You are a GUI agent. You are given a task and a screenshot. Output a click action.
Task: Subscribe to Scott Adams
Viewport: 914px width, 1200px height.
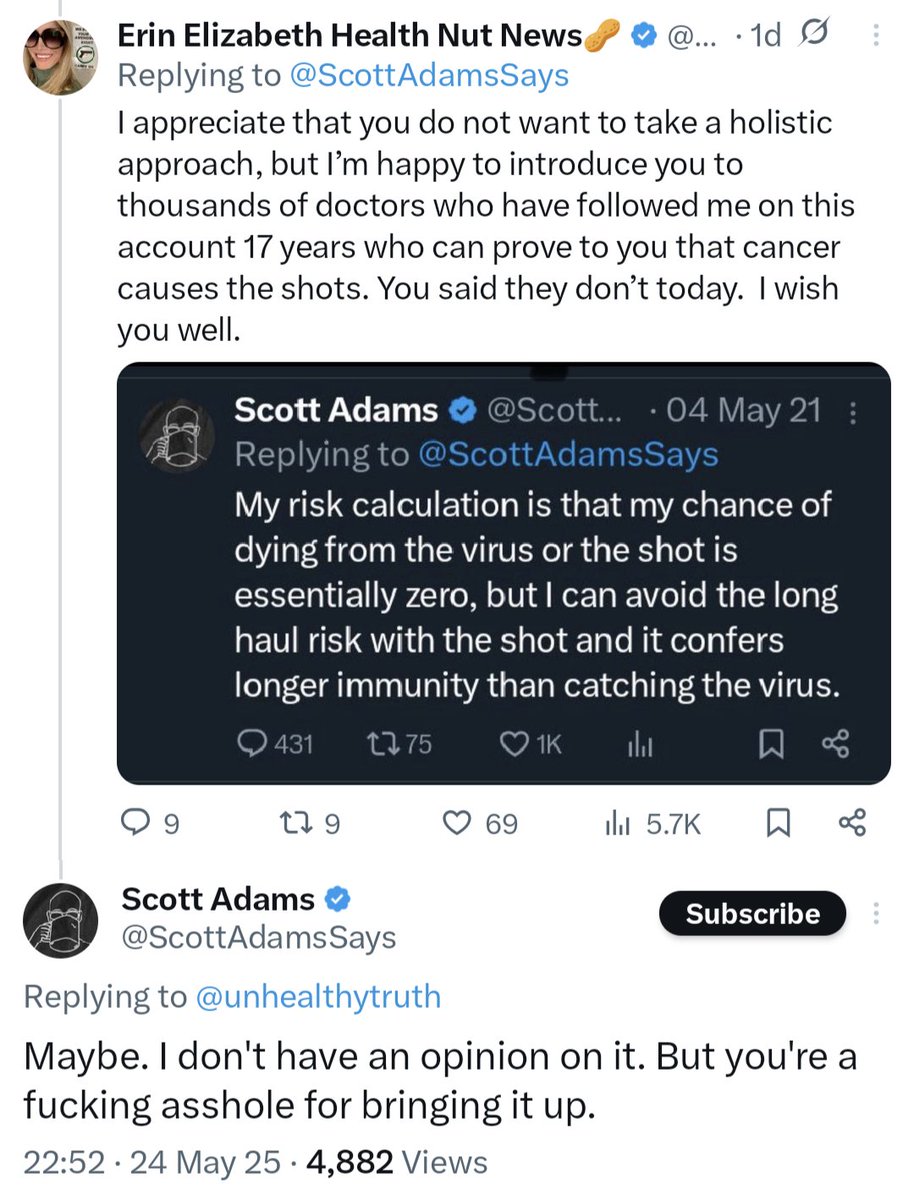[x=752, y=914]
